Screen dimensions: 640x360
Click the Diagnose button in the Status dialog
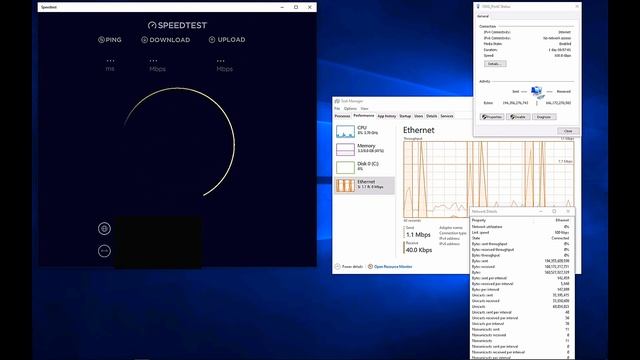pyautogui.click(x=544, y=117)
